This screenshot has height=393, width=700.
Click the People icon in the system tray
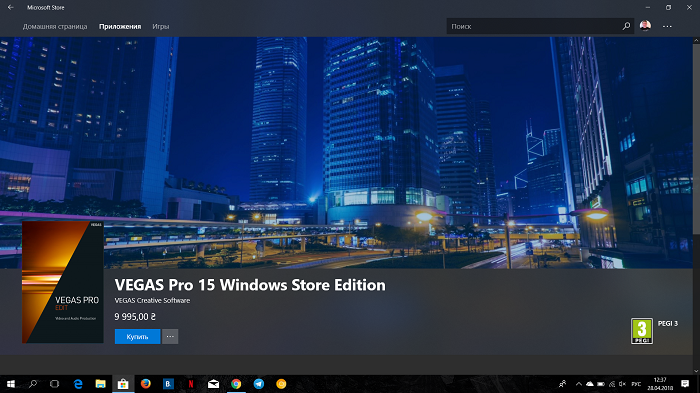point(562,384)
